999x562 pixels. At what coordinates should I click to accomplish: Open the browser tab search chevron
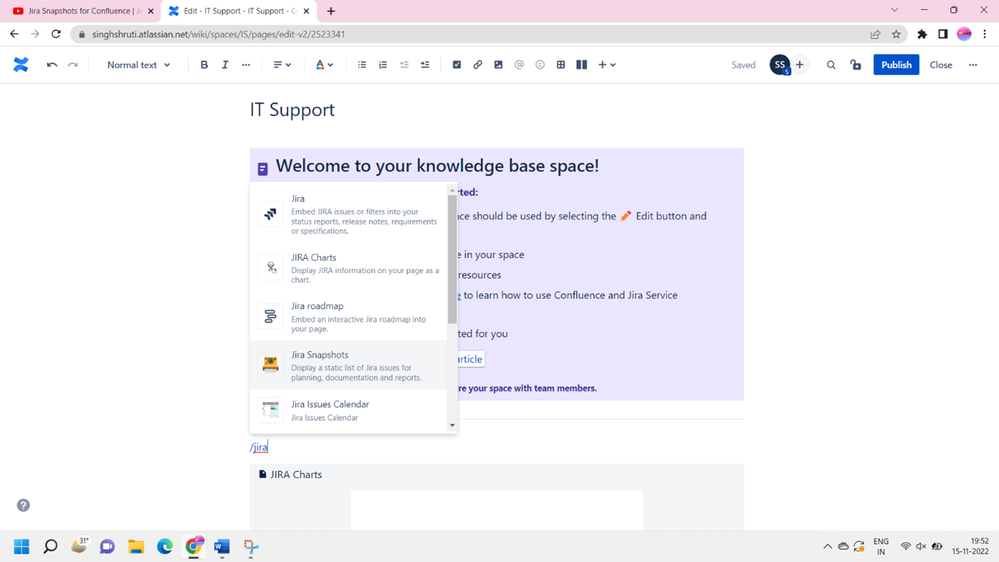[895, 10]
